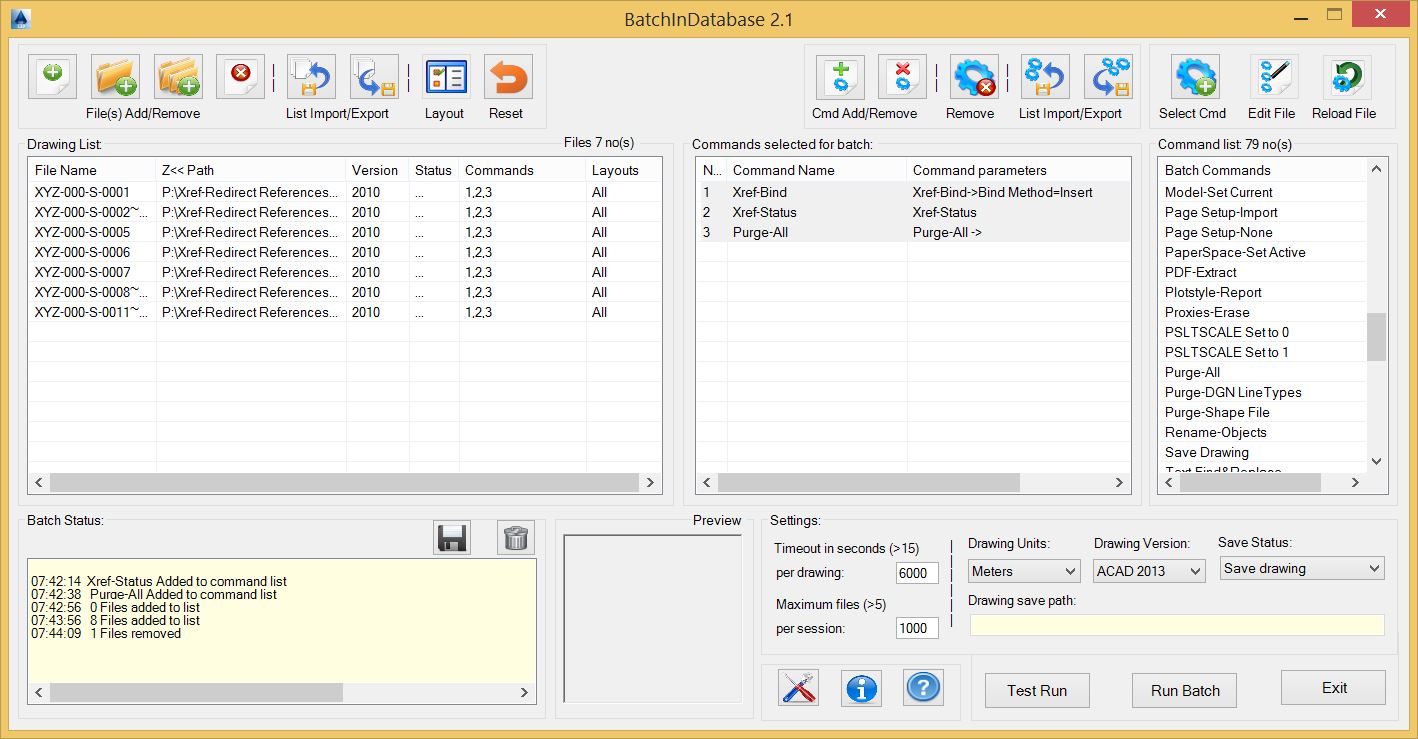
Task: Remove the selected batch command
Action: (970, 76)
